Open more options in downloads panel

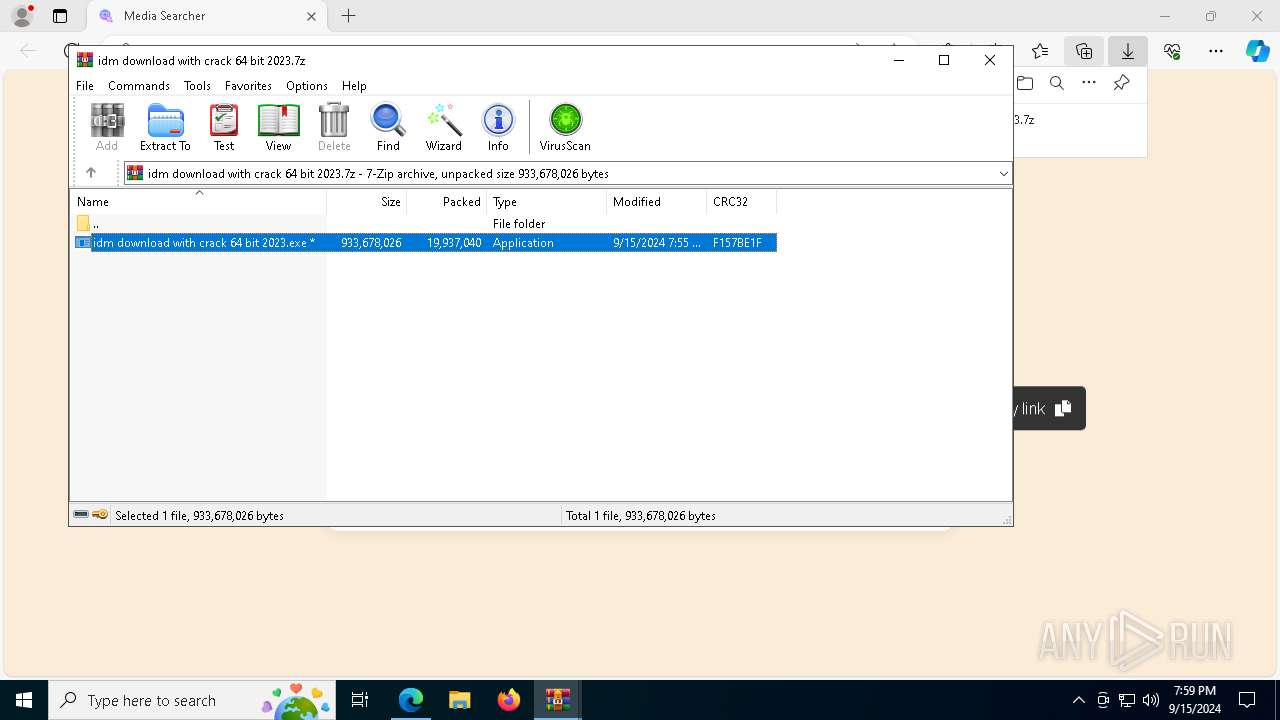(1089, 83)
